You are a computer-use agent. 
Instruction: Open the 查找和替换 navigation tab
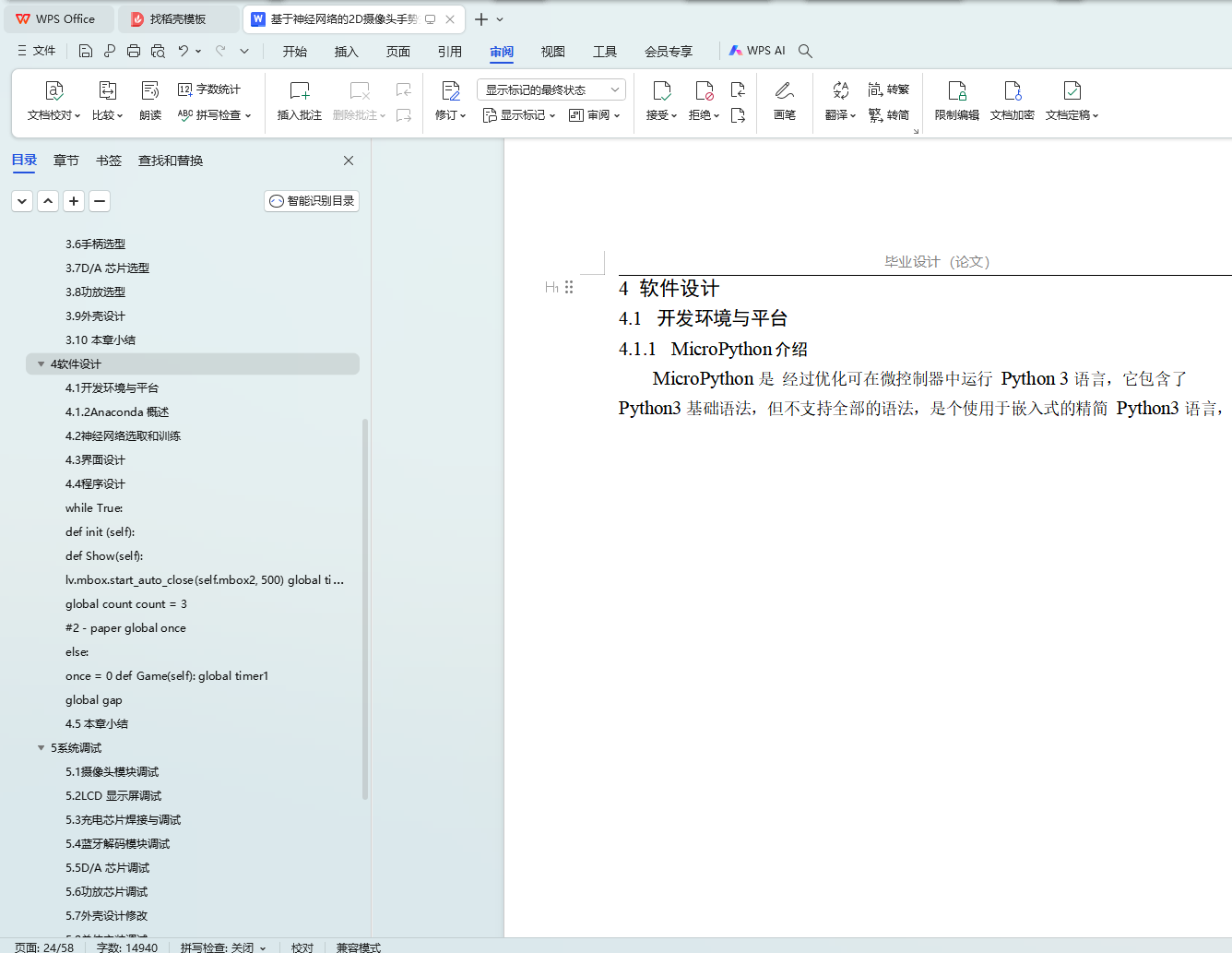pos(171,161)
